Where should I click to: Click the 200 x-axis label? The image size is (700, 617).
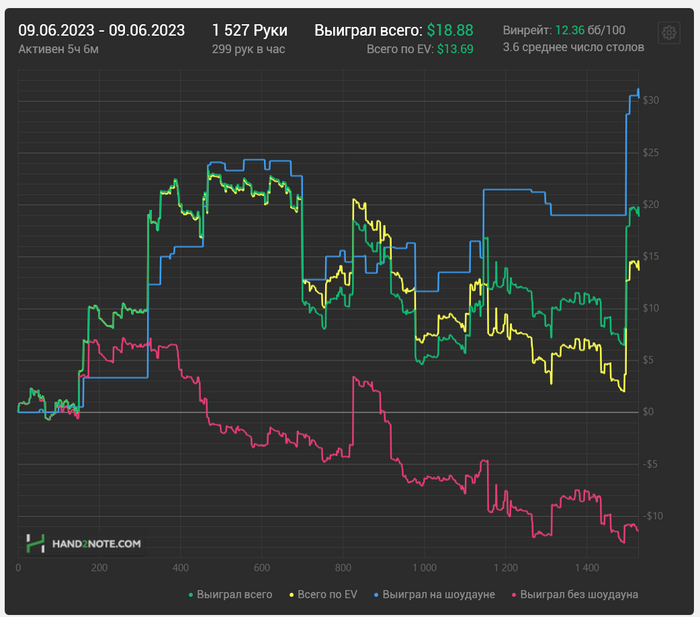click(x=99, y=568)
